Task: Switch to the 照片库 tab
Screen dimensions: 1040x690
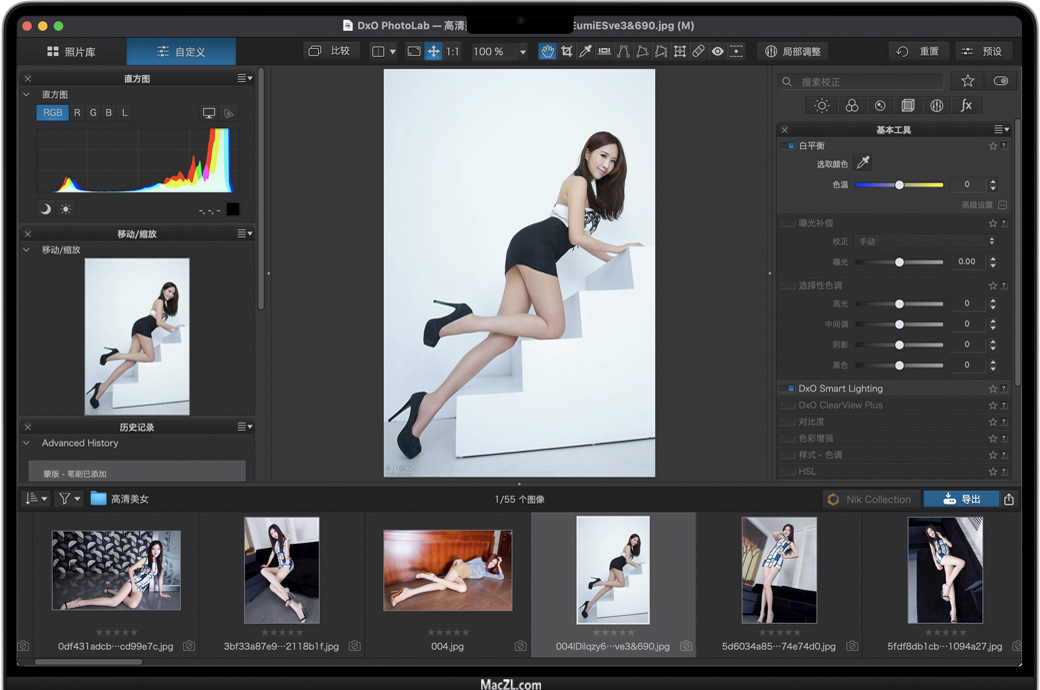Action: pos(71,51)
